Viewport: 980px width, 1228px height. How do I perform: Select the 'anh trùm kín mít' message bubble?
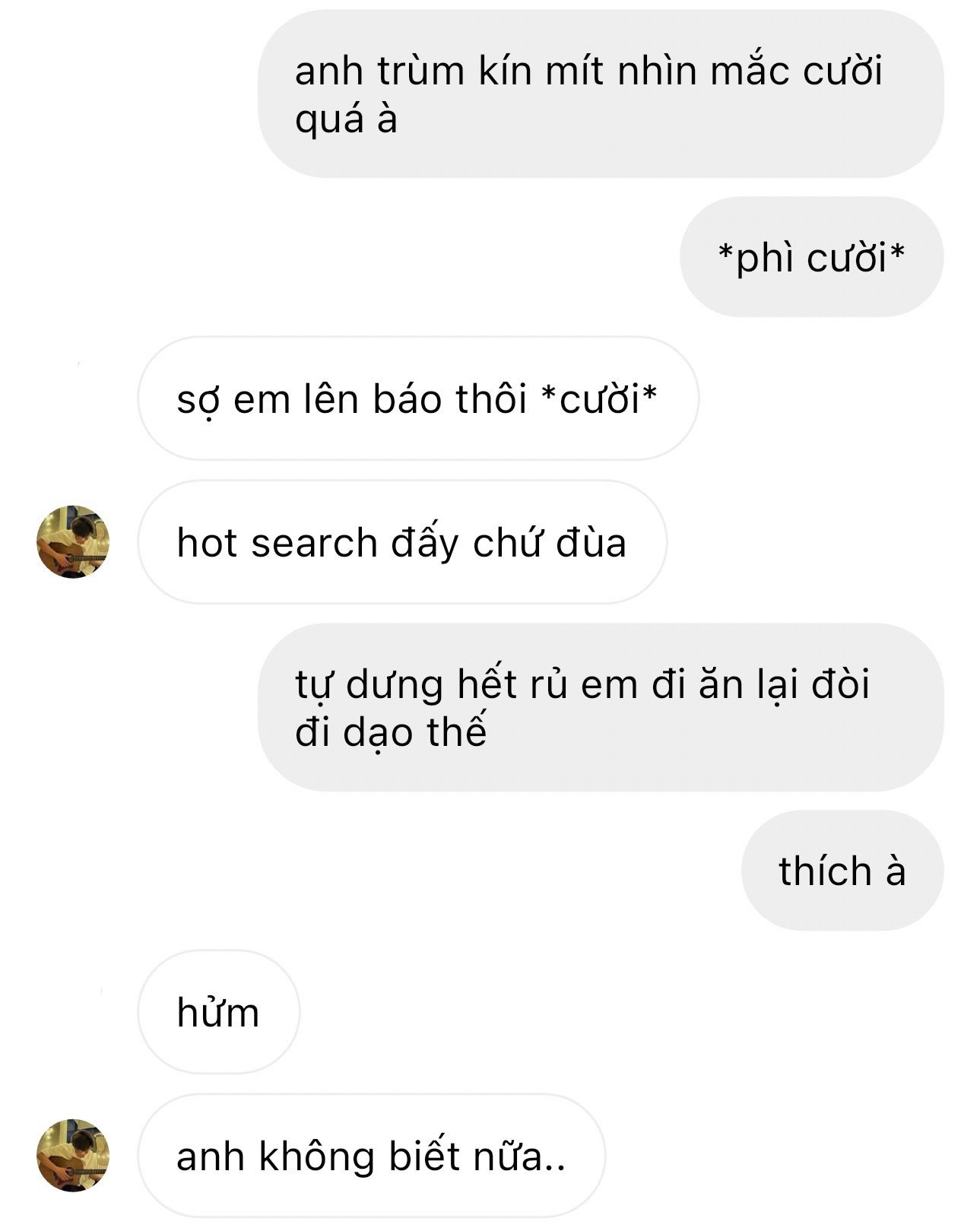[x=601, y=94]
